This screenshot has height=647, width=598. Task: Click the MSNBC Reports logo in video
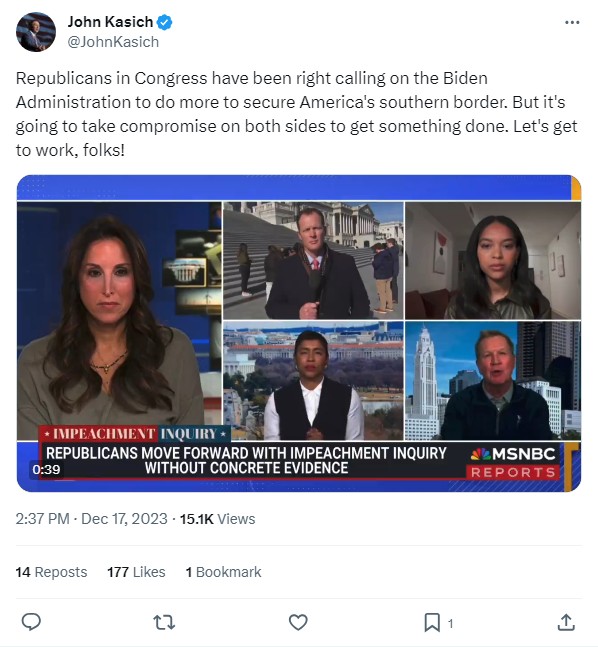(x=513, y=462)
